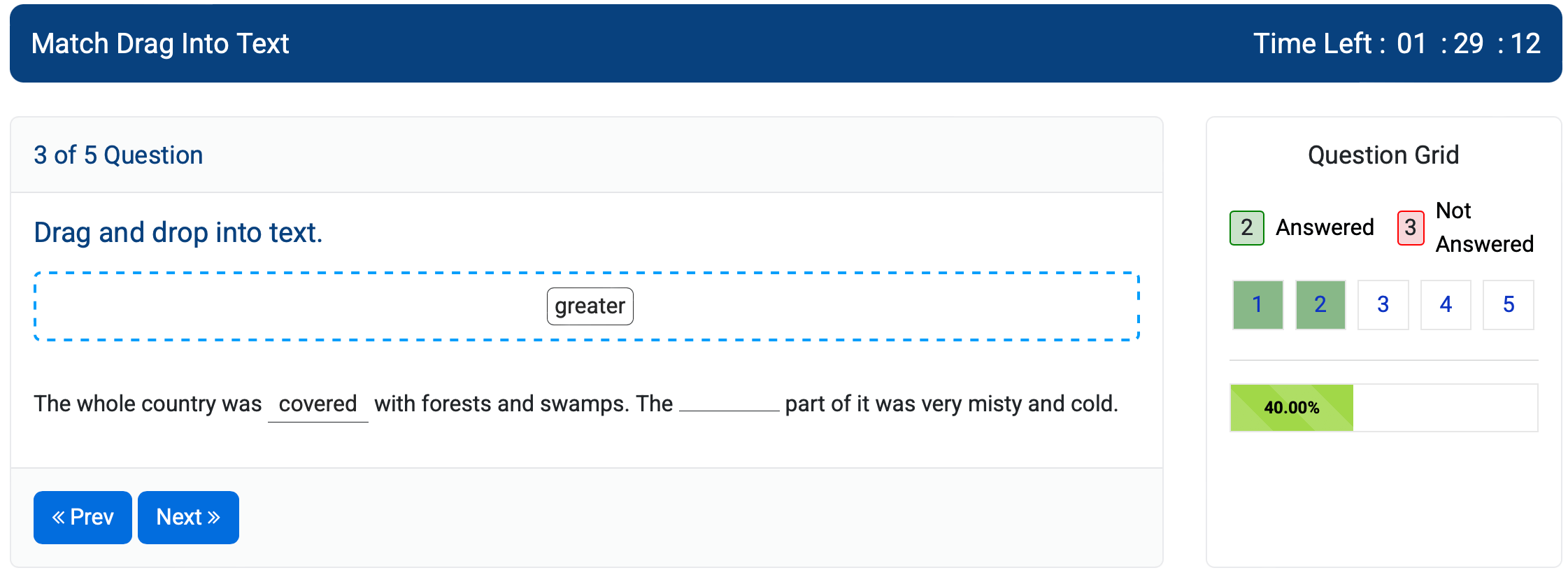Click the 'Answered' legend label
1568x575 pixels.
(x=1324, y=228)
